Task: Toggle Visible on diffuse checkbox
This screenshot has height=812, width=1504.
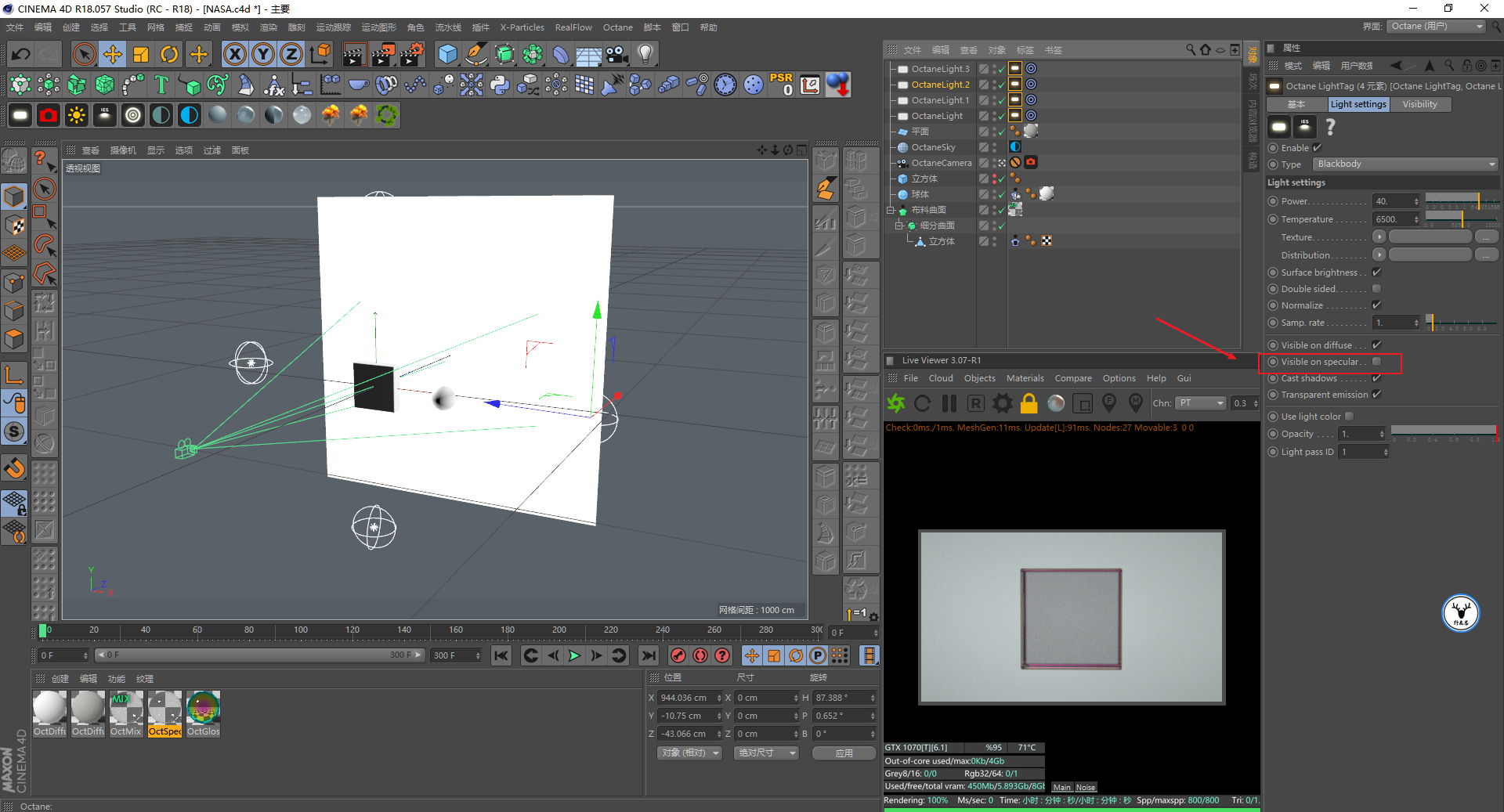Action: pos(1376,345)
